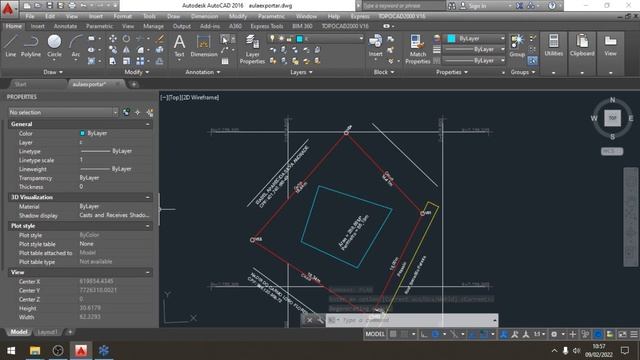
Task: Click the Select Objects icon in Properties palette
Action: [x=138, y=112]
